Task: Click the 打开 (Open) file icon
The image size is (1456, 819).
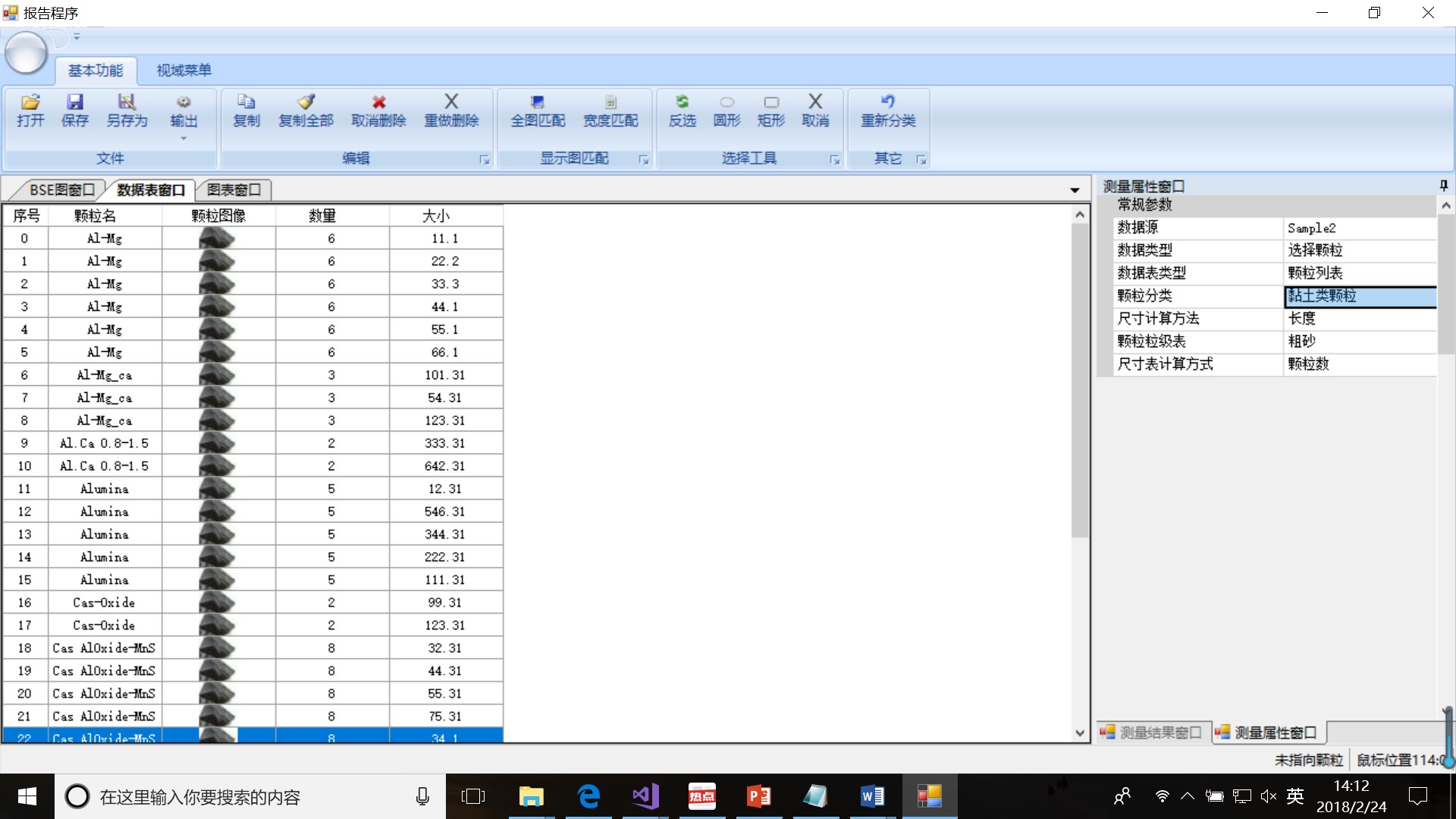Action: (30, 102)
